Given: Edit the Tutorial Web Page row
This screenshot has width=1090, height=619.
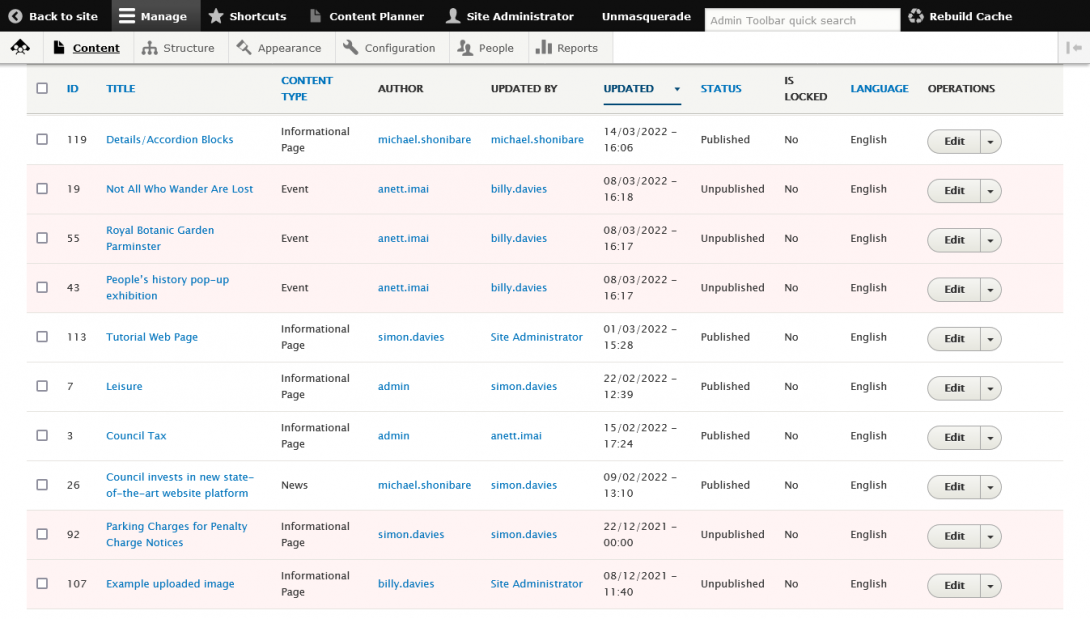Looking at the screenshot, I should click(954, 339).
